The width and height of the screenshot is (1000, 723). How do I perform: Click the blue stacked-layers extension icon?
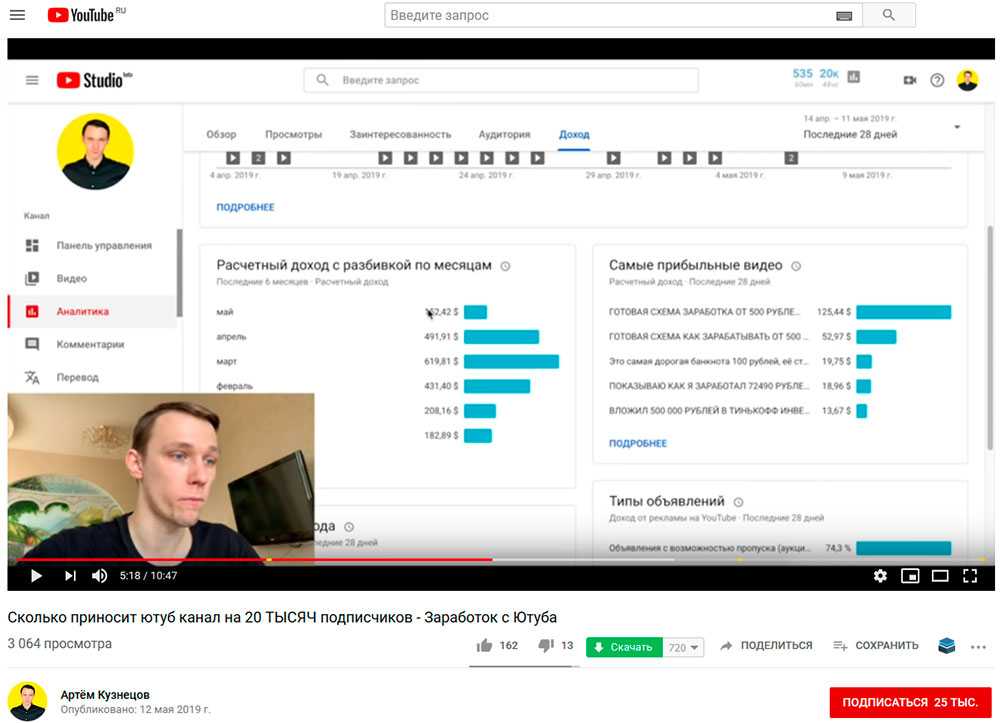click(x=946, y=646)
